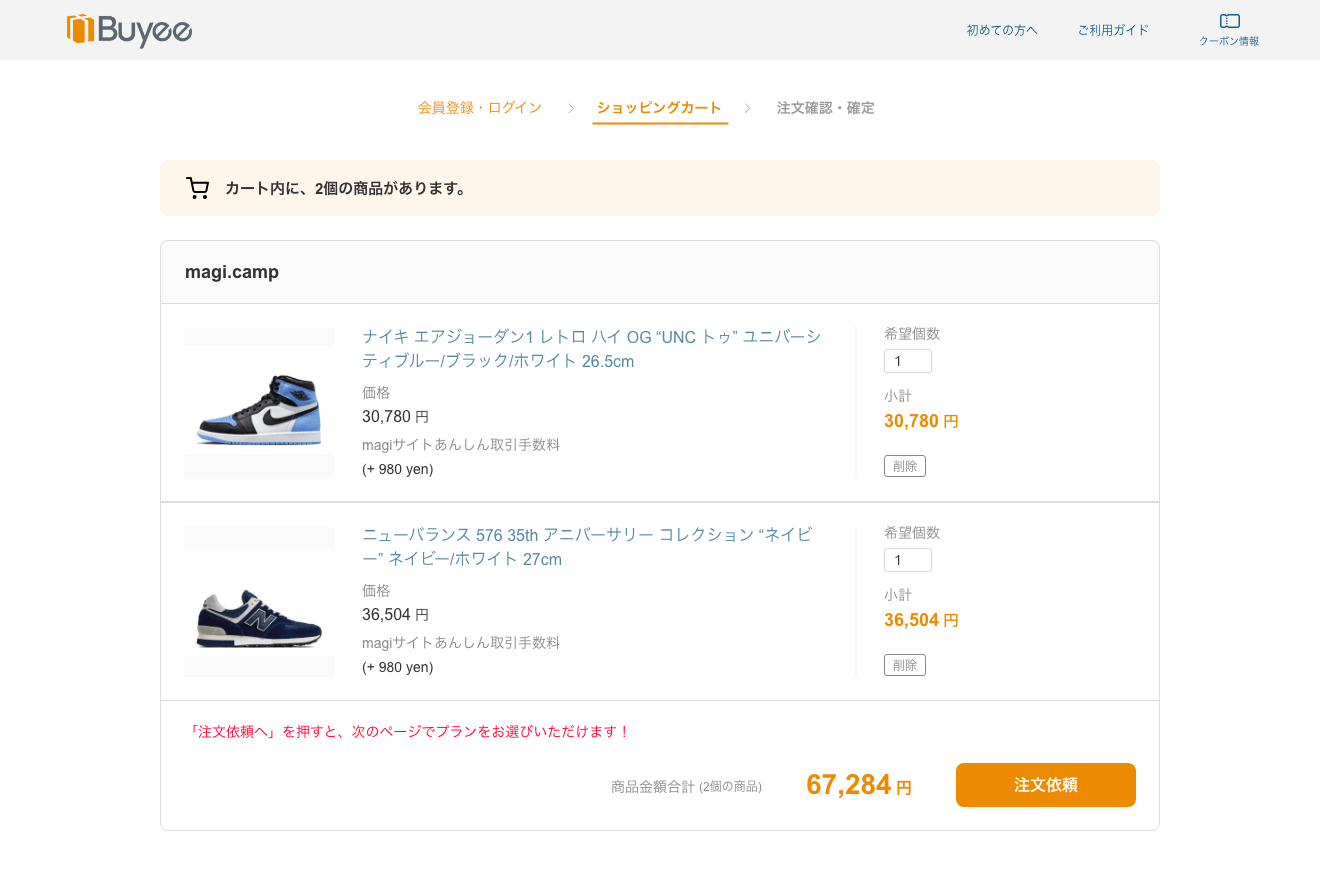Open the New Balance 576 product link
The image size is (1320, 895).
pos(588,547)
